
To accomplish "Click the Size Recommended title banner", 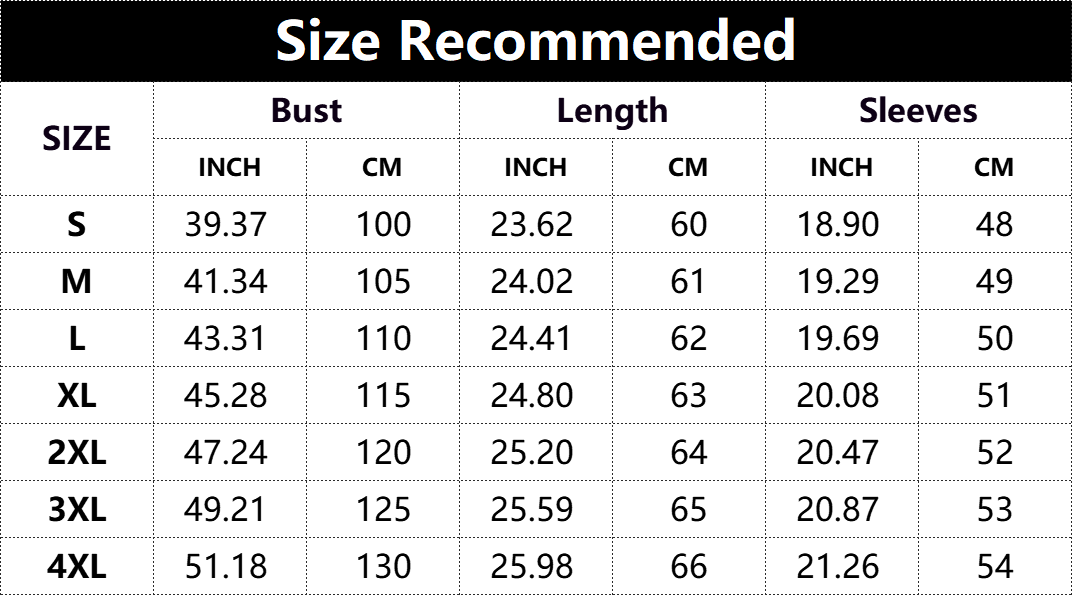I will (x=536, y=41).
